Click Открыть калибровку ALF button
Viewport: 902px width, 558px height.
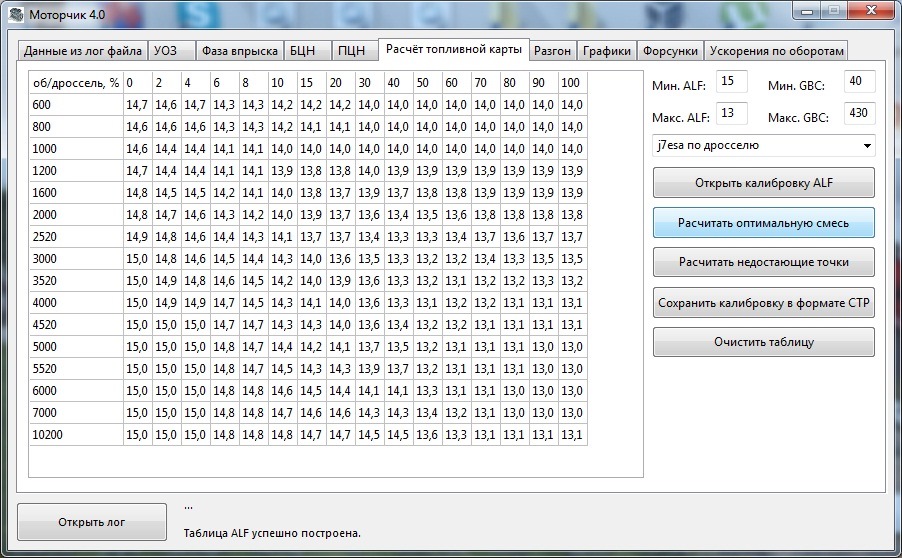[764, 183]
